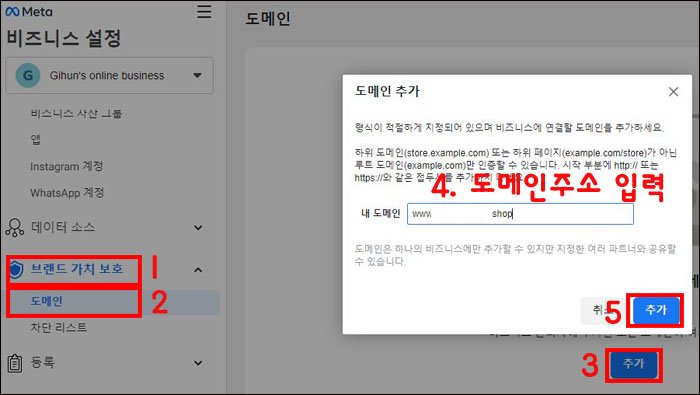Click the 내 도메인 input field
This screenshot has width=700, height=395.
click(520, 214)
